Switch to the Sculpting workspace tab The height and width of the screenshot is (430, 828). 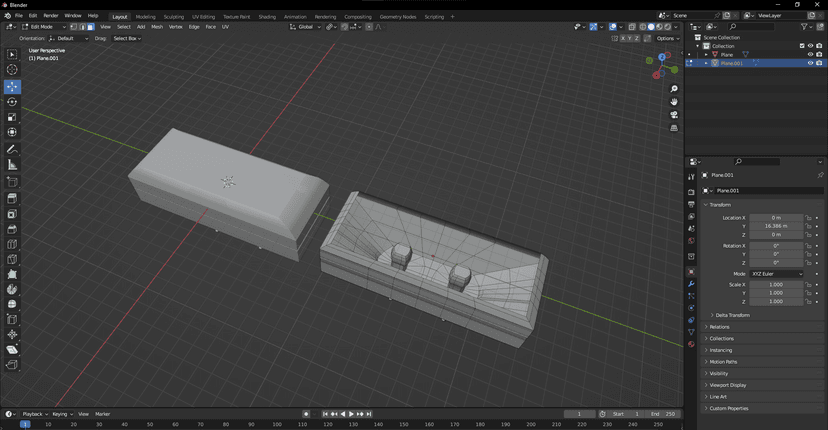[x=174, y=16]
